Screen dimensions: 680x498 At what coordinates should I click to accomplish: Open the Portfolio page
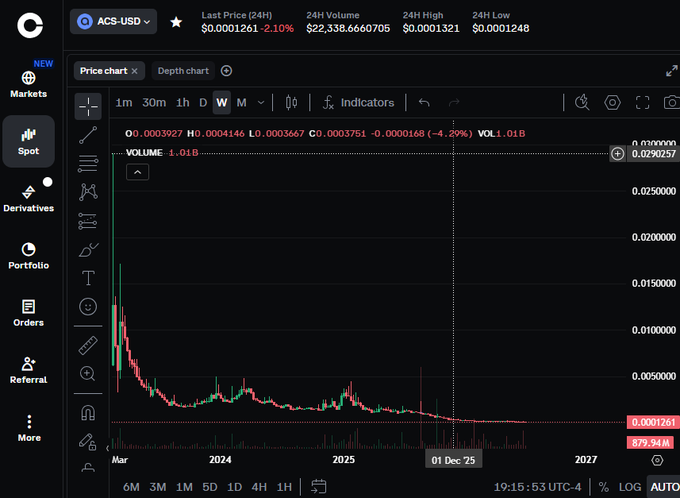coord(29,256)
